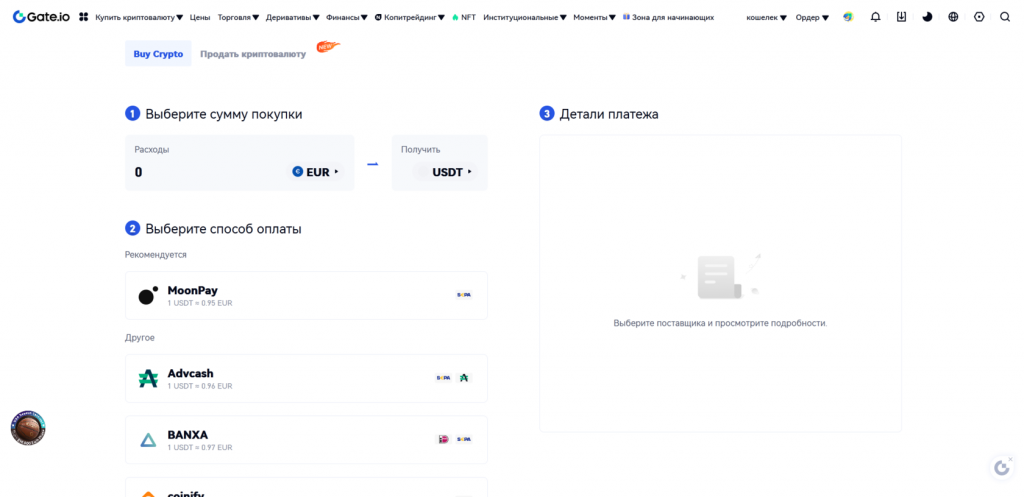Screen dimensions: 1024x497
Task: Open the Цены link
Action: (200, 17)
